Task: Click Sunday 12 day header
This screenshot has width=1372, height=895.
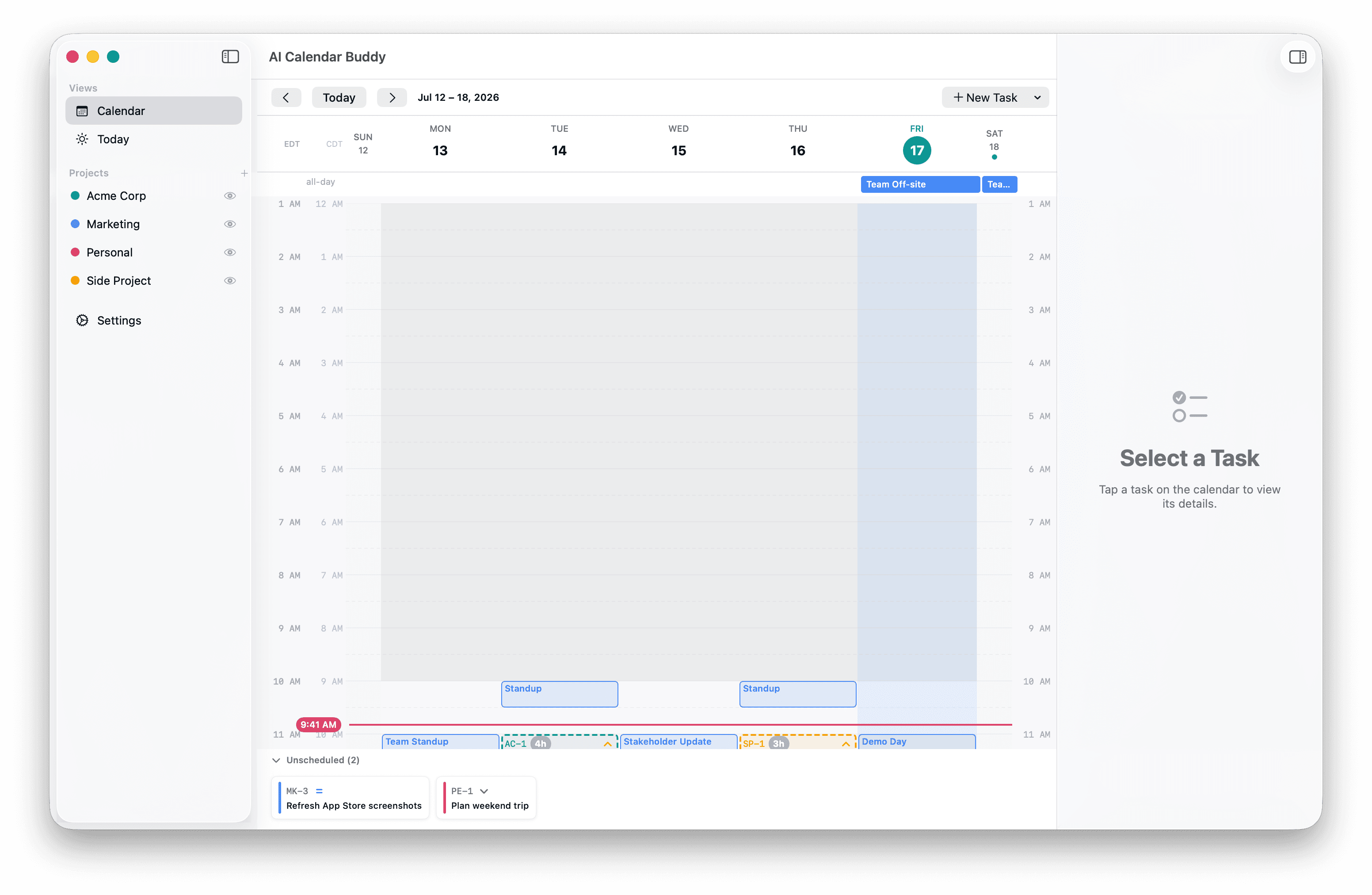Action: 363,144
